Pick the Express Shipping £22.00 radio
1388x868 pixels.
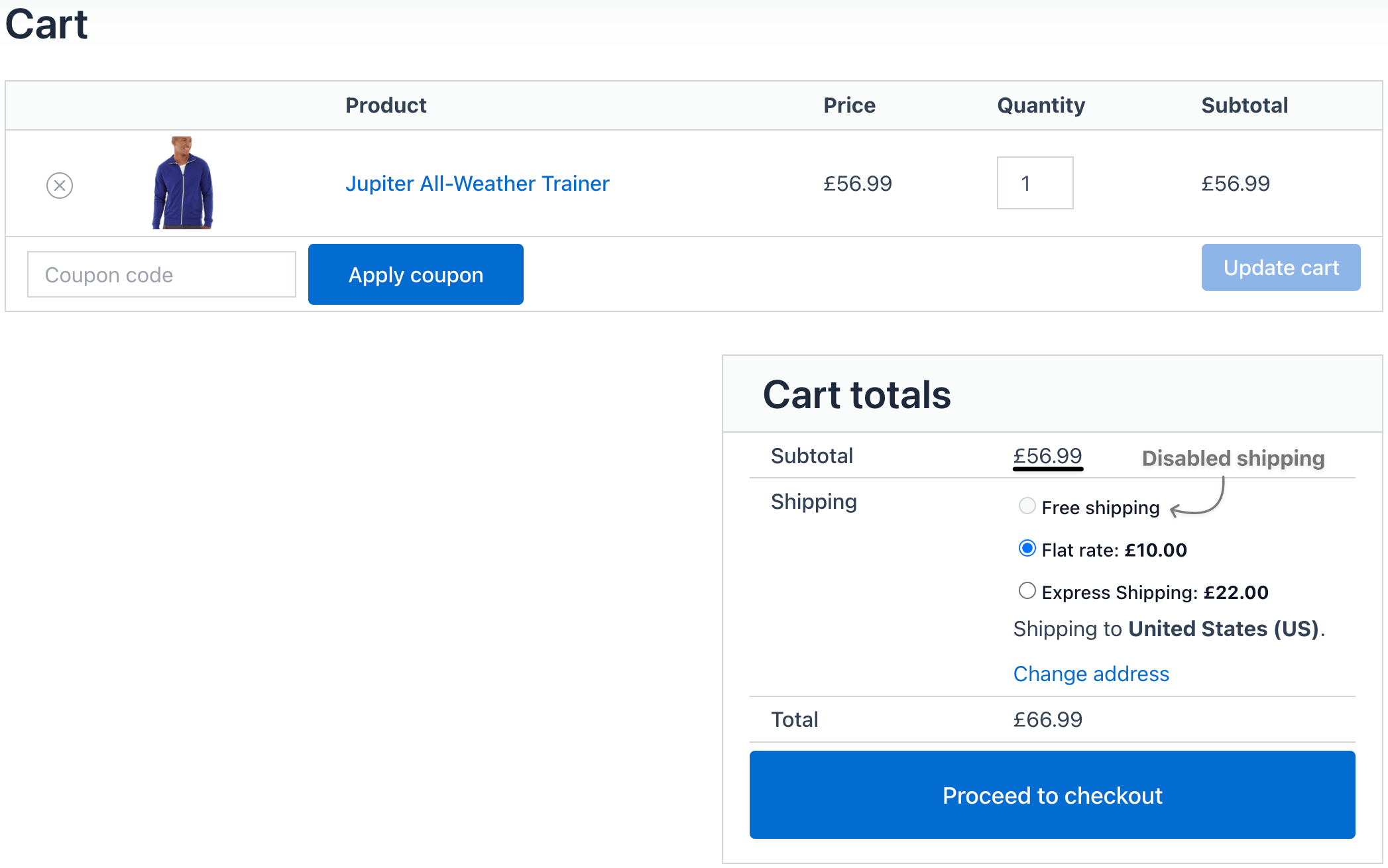[1027, 590]
